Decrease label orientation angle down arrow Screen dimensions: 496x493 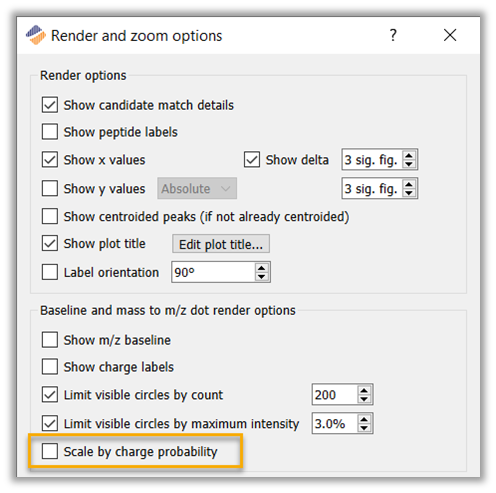point(262,277)
